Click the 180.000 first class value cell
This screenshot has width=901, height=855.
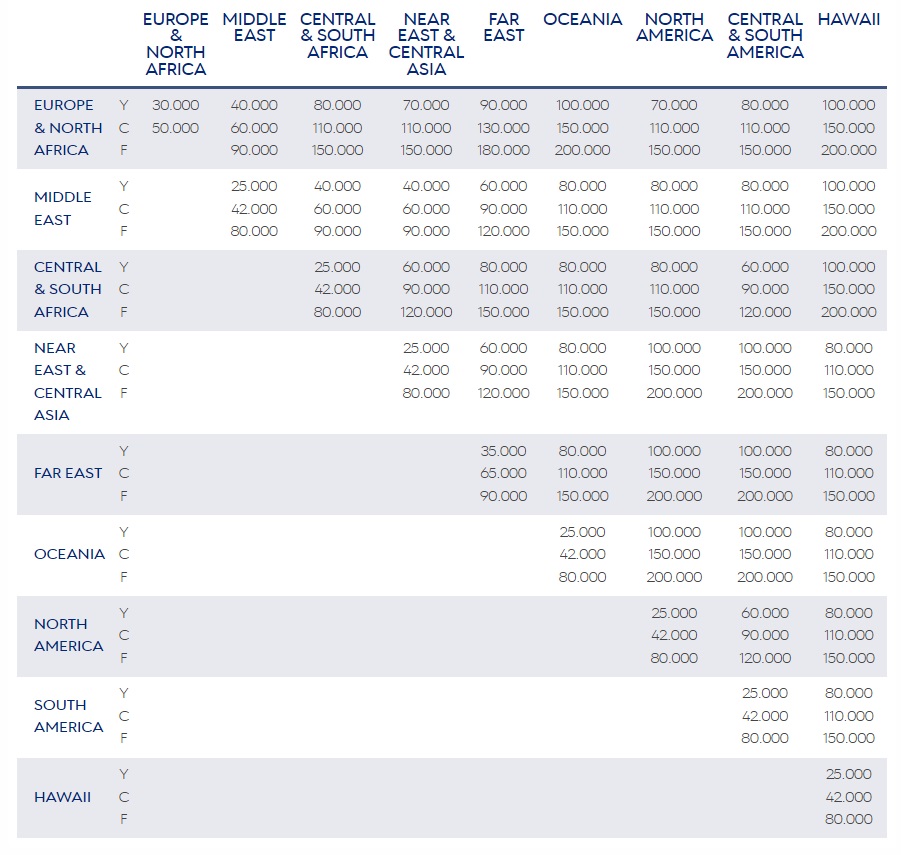click(503, 150)
